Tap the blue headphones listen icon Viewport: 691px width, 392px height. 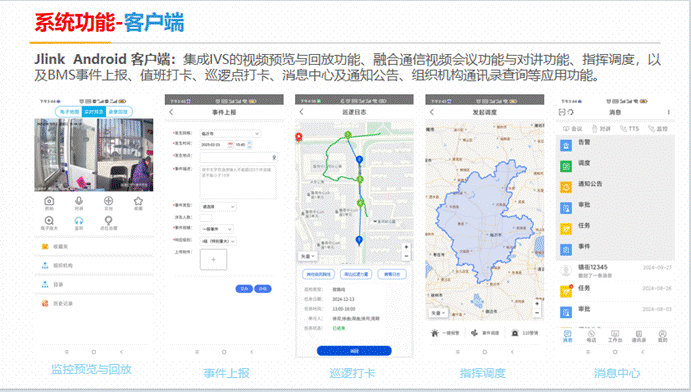(79, 220)
